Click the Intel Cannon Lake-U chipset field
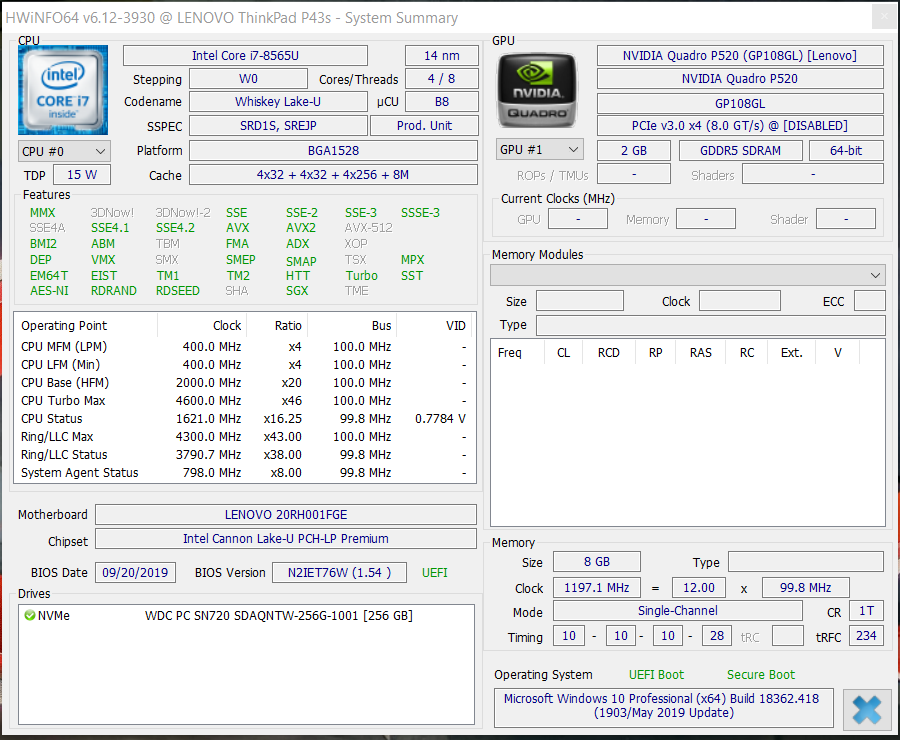 tap(285, 539)
